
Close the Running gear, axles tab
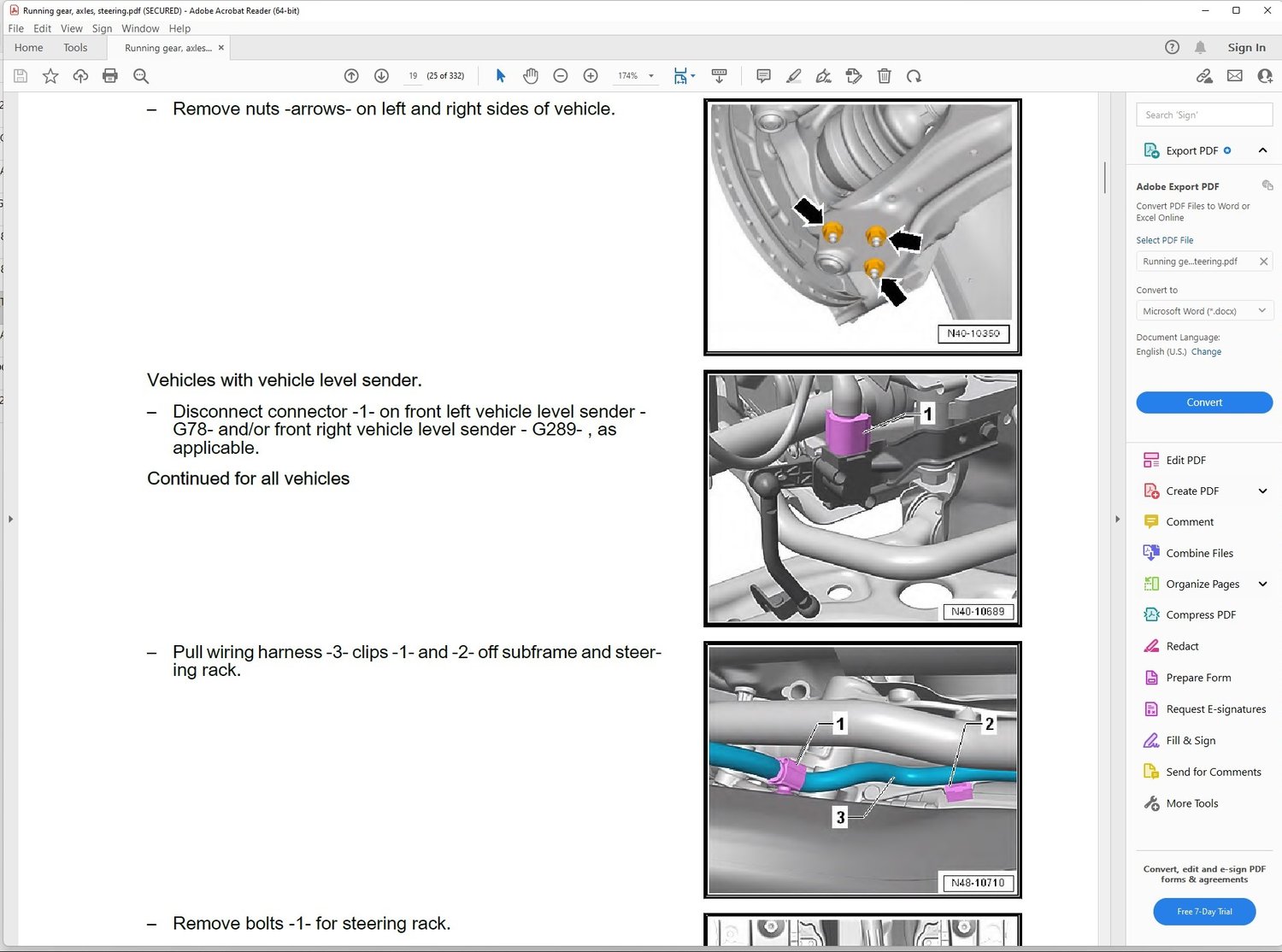pos(221,48)
